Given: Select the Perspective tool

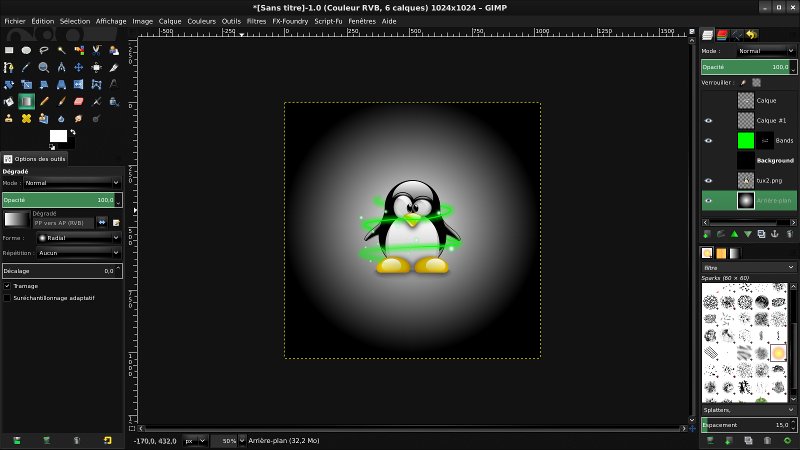Looking at the screenshot, I should click(x=61, y=85).
